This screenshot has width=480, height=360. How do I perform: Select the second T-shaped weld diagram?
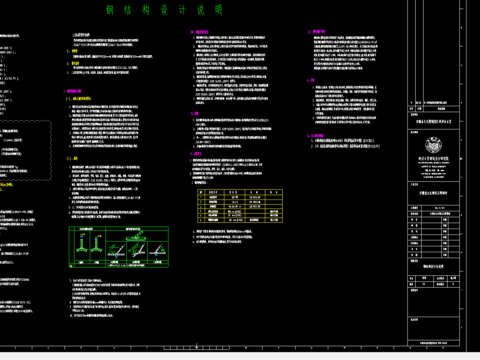(x=97, y=244)
